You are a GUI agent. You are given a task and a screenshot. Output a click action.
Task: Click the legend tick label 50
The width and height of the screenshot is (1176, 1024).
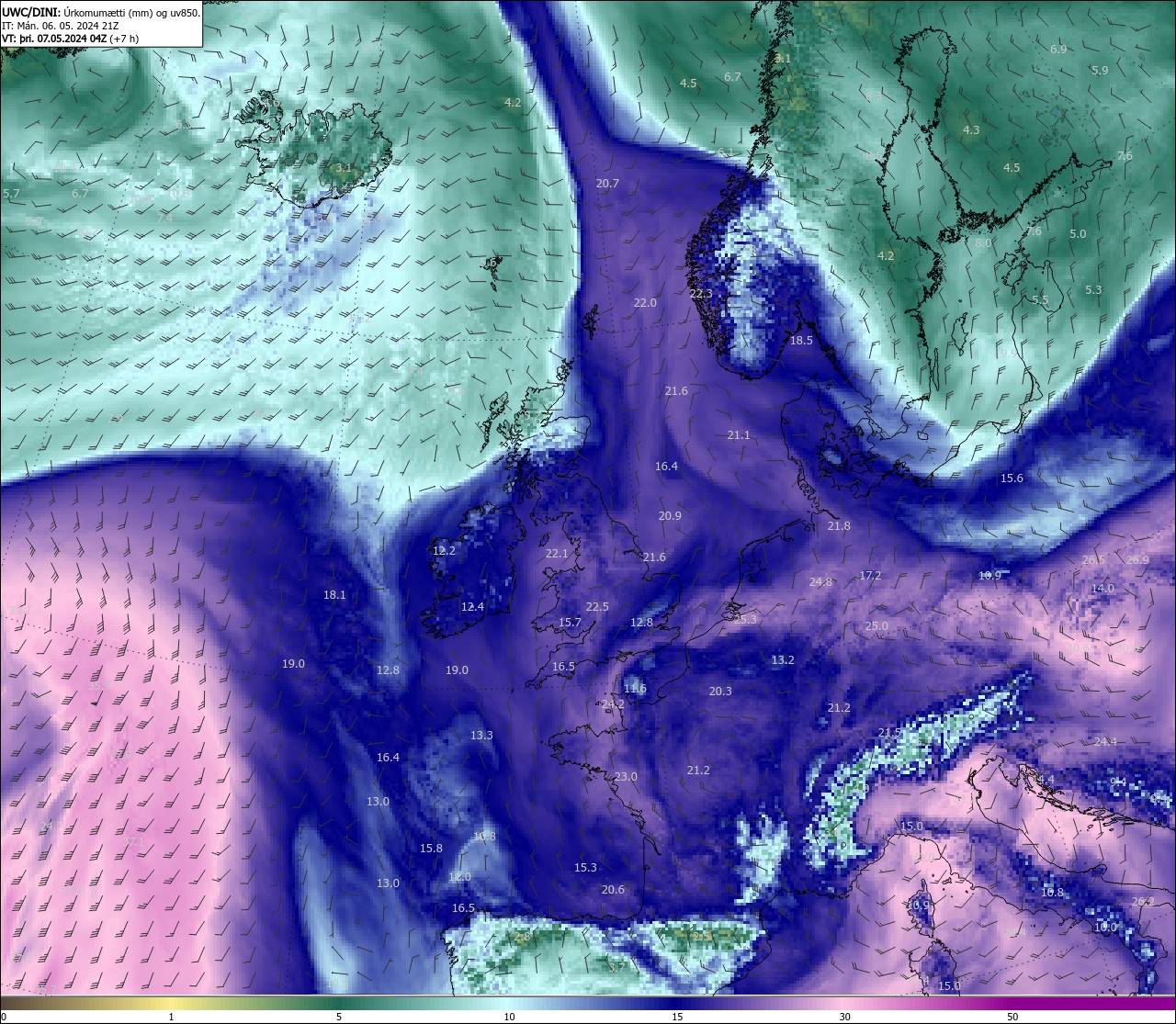click(1012, 1017)
